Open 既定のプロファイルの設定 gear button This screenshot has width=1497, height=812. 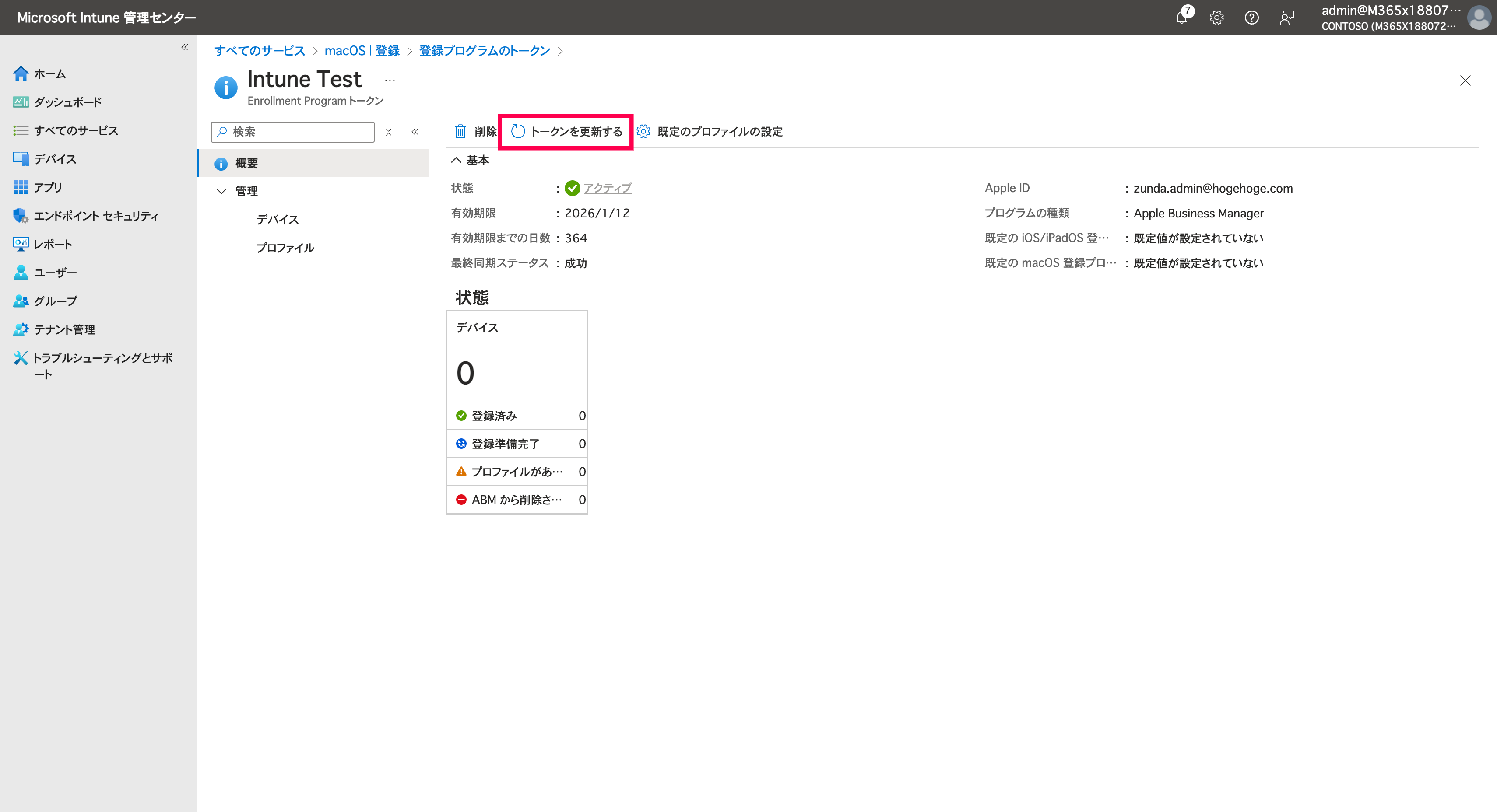click(710, 132)
